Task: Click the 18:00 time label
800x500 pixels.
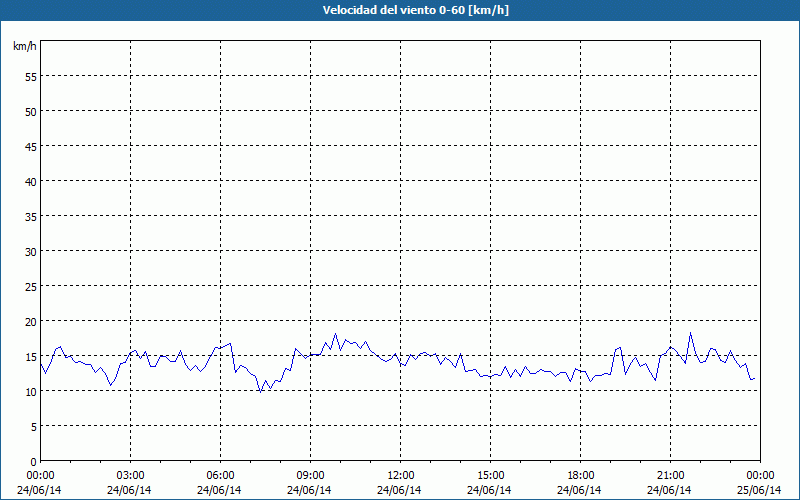Action: coord(581,476)
